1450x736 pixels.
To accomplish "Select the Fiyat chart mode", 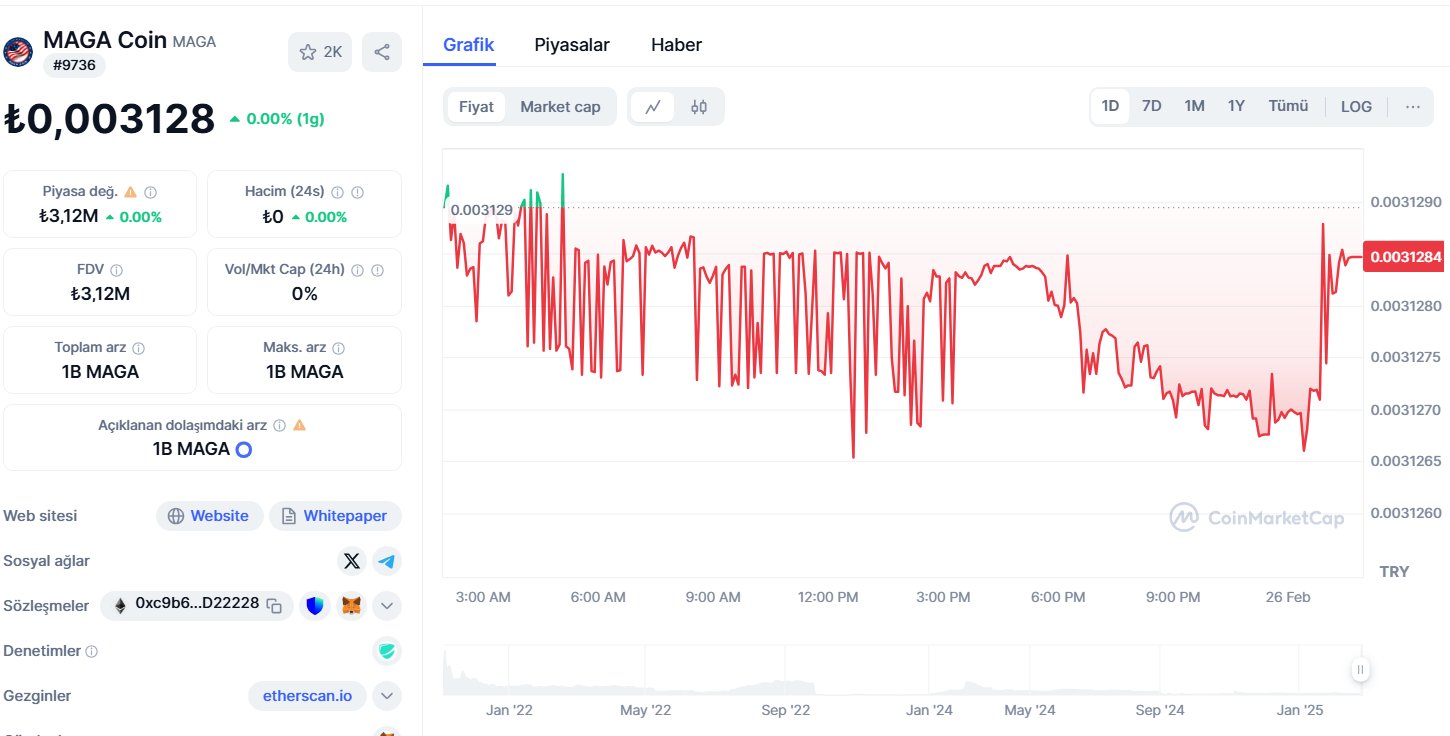I will (476, 107).
